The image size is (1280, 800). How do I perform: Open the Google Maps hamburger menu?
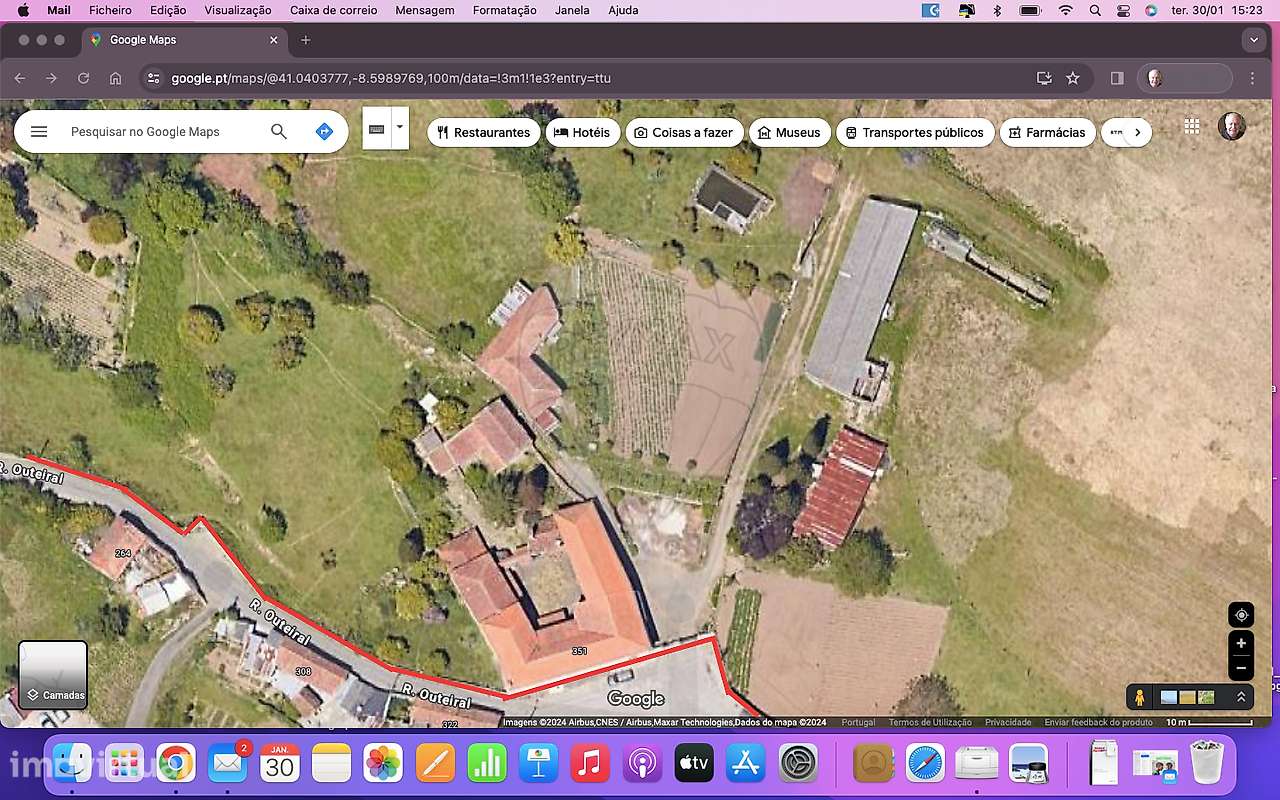coord(39,132)
